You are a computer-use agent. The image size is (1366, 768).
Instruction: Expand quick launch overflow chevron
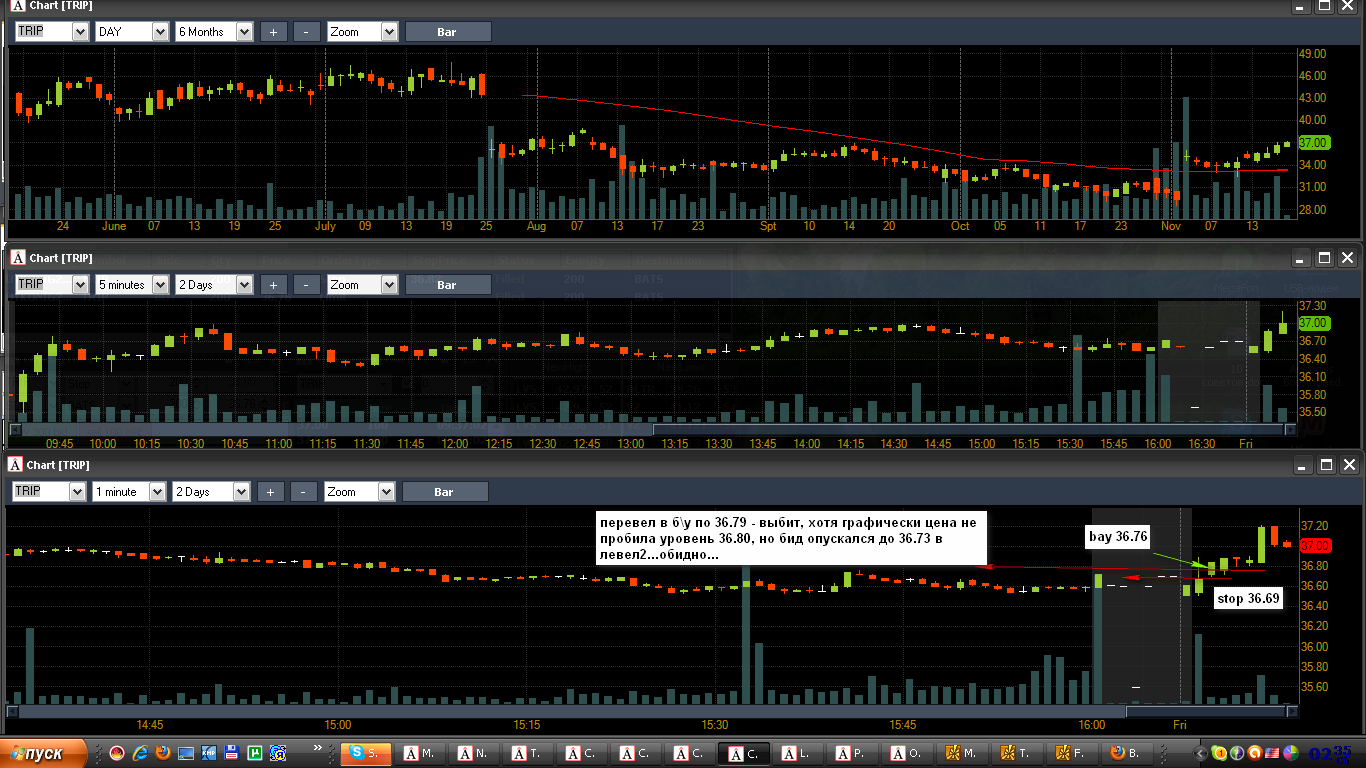tap(320, 748)
